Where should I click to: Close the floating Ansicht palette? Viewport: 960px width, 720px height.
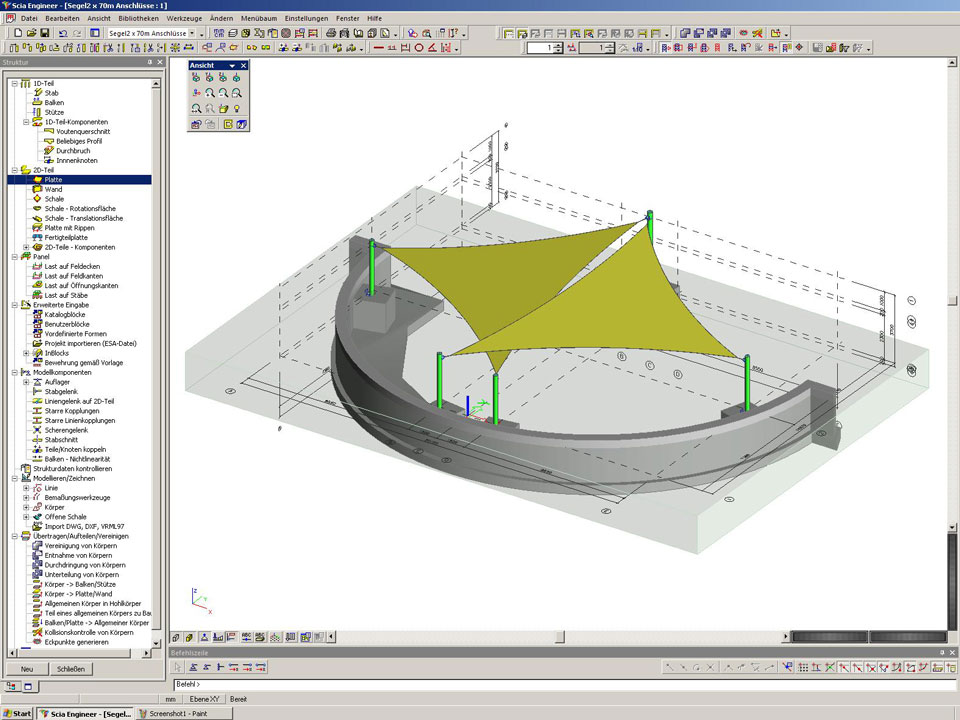243,65
